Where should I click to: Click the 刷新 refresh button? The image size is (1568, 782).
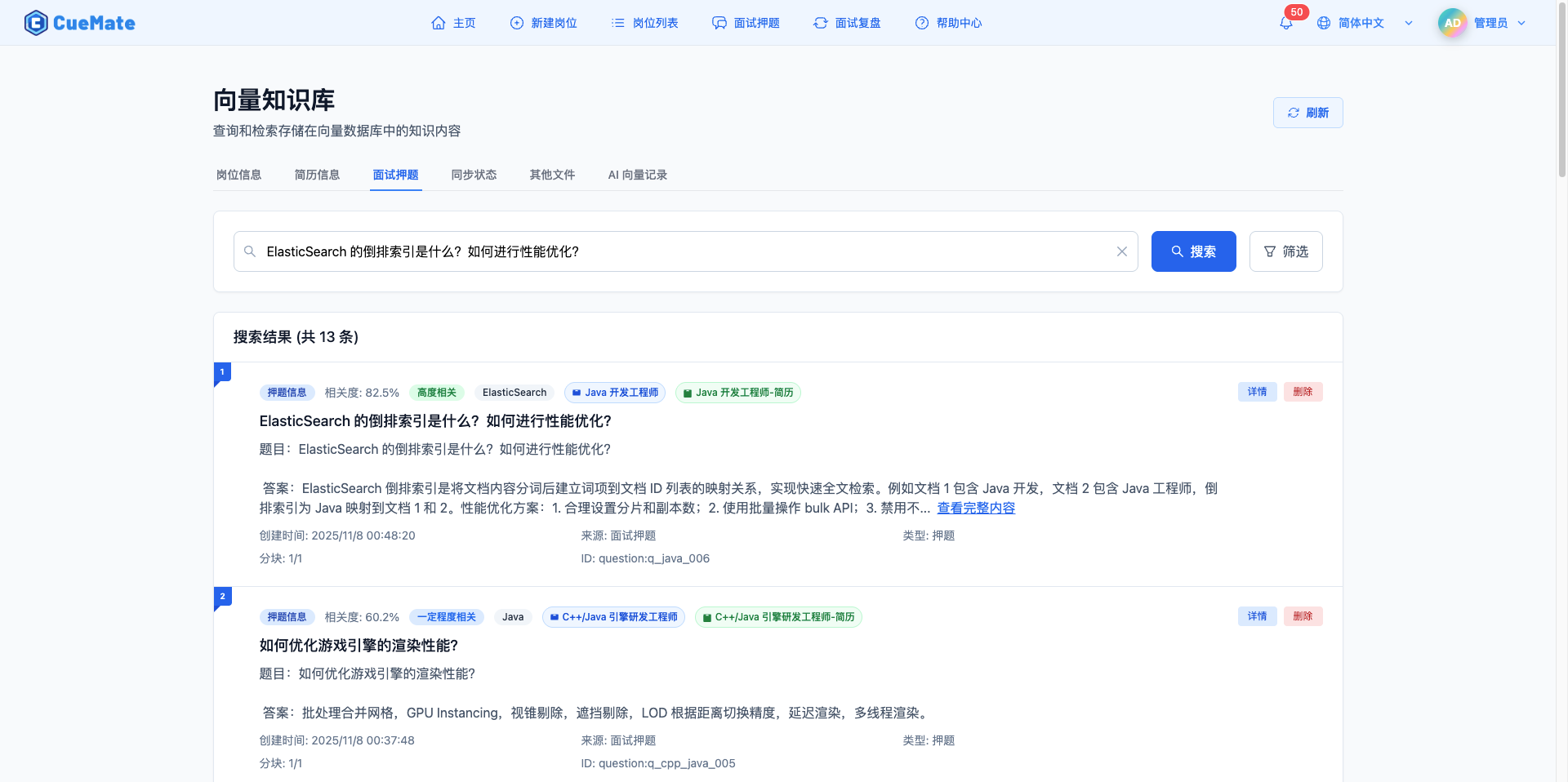pyautogui.click(x=1307, y=113)
